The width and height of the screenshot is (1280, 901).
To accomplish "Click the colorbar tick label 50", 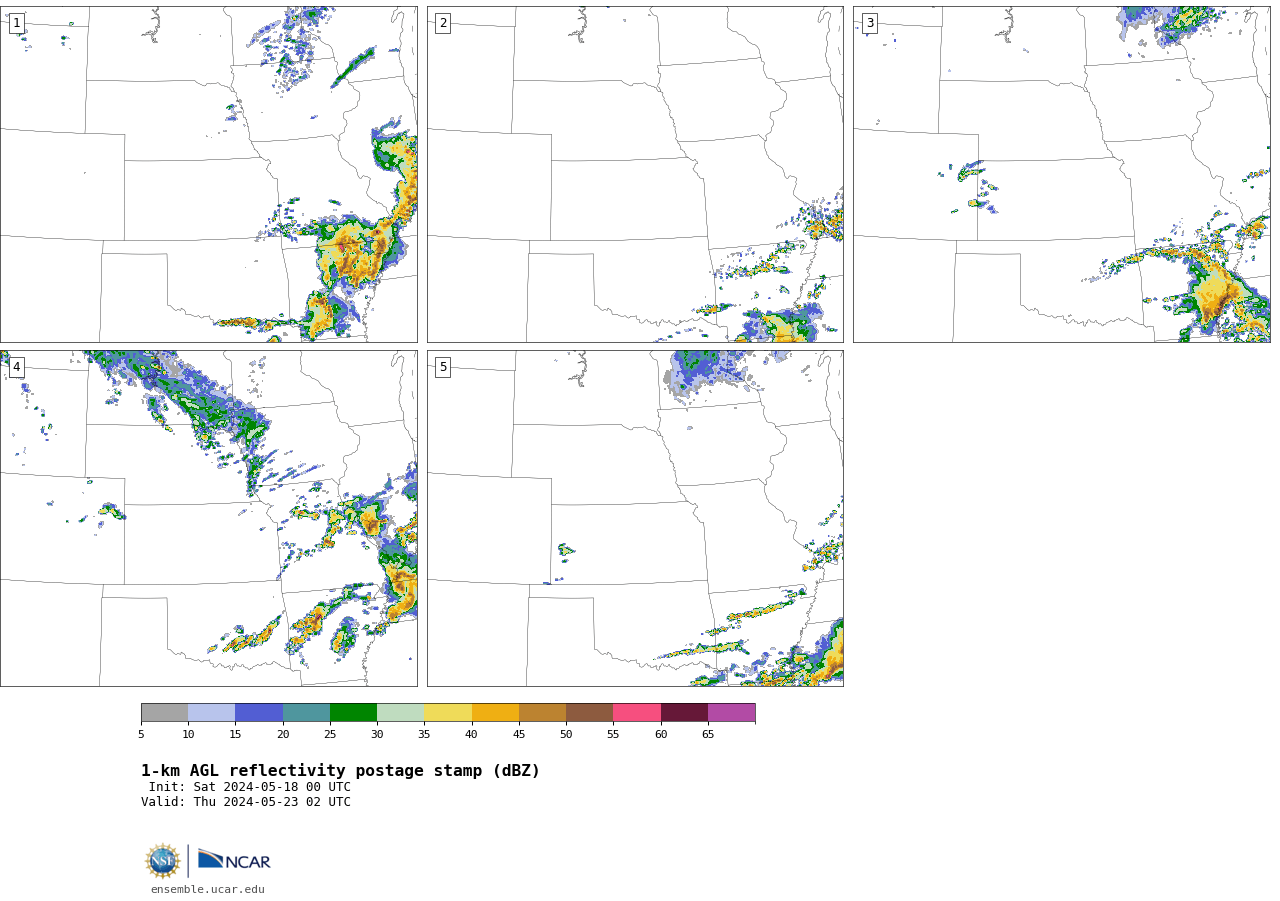I will [566, 735].
